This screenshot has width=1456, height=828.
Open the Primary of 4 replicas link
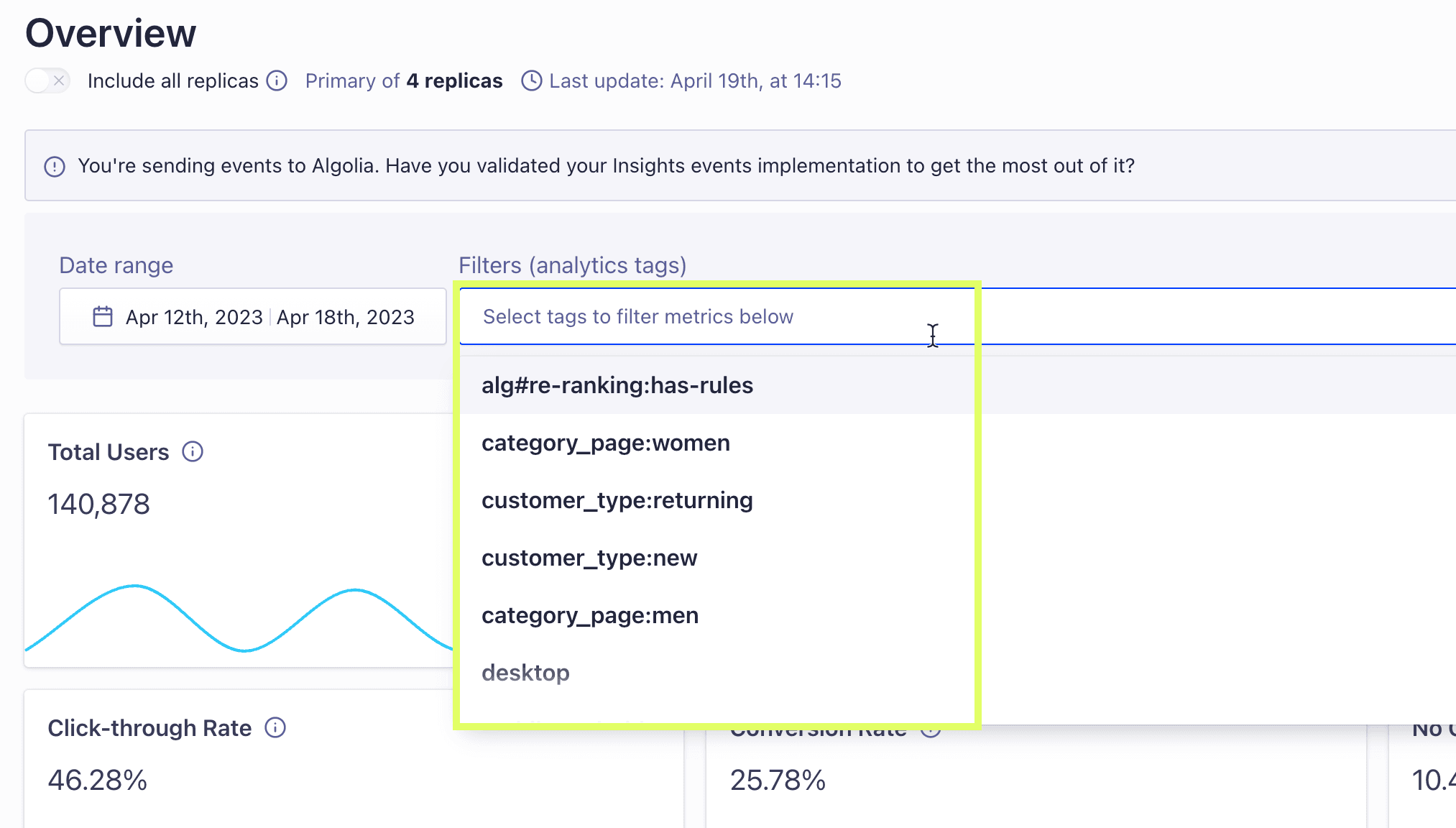pos(403,80)
